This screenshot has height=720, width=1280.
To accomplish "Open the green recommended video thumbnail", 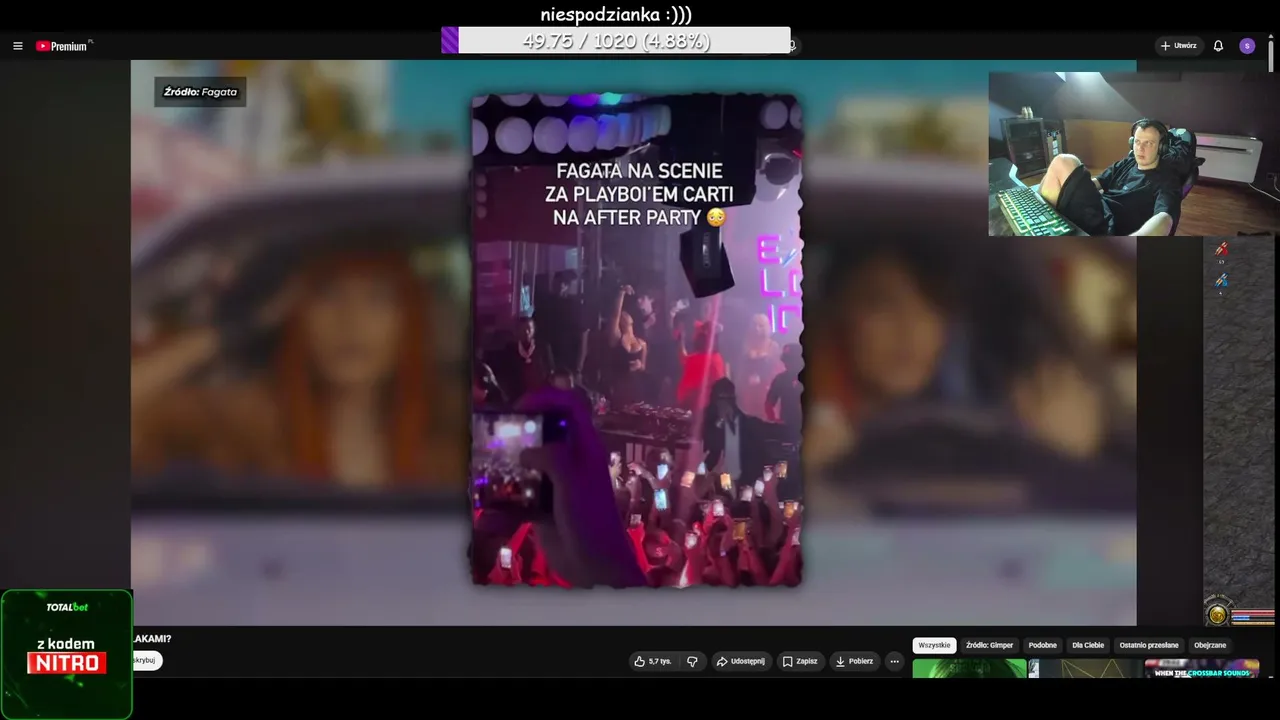I will pyautogui.click(x=969, y=668).
